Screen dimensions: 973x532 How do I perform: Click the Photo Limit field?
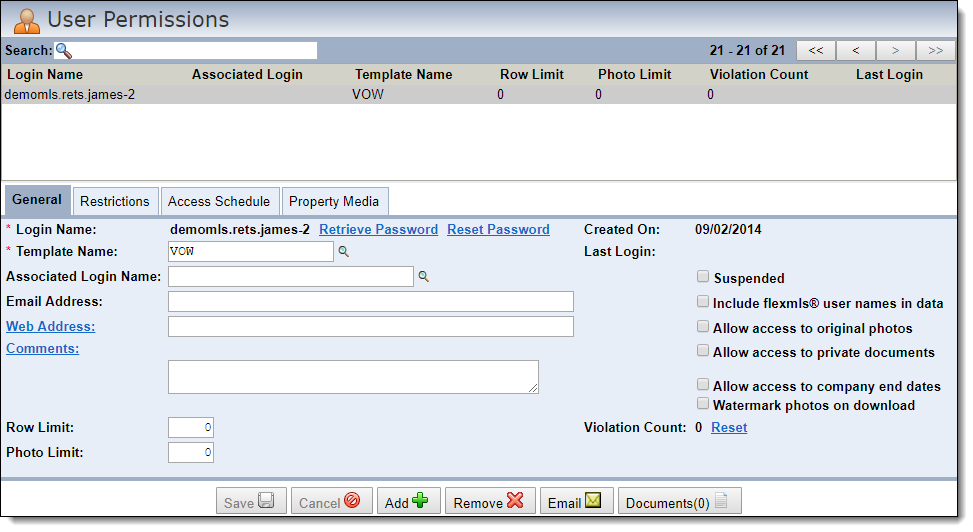point(191,453)
